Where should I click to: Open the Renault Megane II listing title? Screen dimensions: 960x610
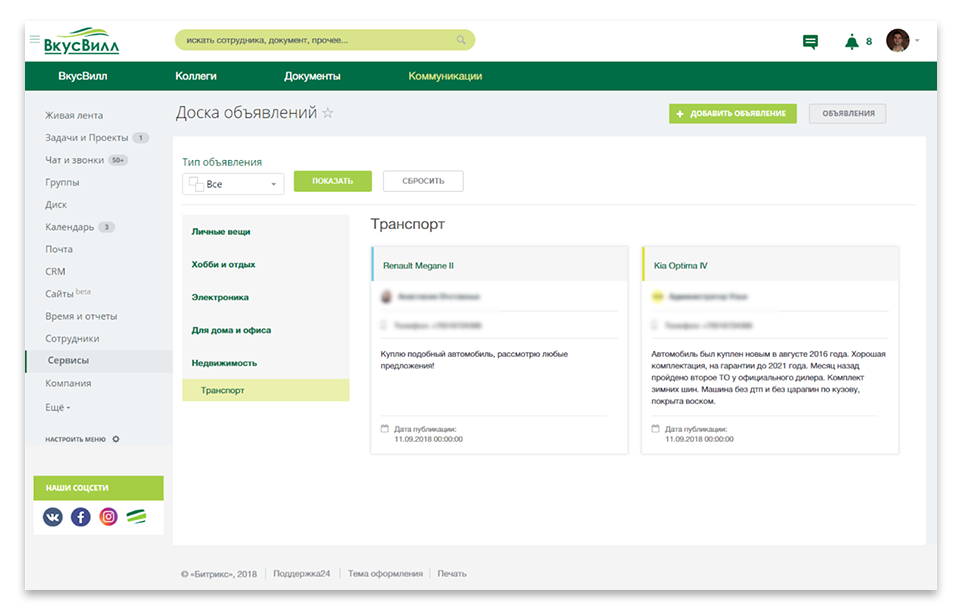click(x=418, y=266)
